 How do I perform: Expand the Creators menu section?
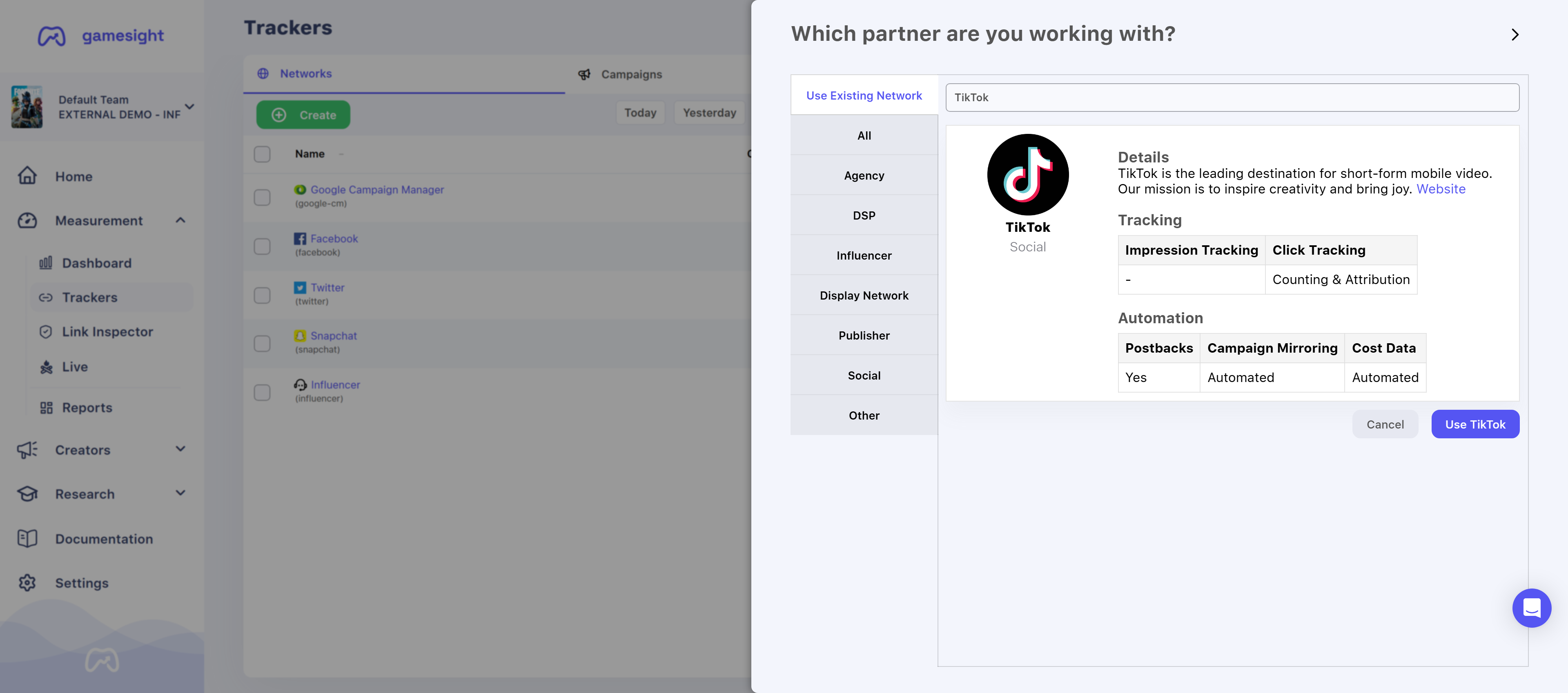[181, 450]
